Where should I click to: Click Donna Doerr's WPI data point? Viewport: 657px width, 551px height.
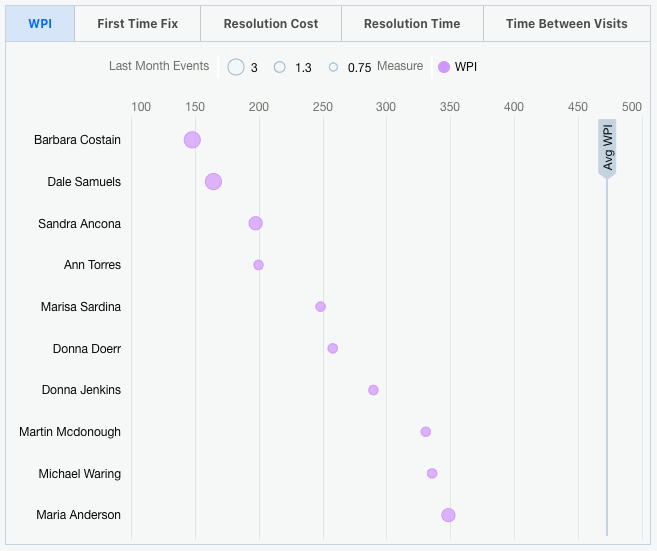pyautogui.click(x=333, y=348)
